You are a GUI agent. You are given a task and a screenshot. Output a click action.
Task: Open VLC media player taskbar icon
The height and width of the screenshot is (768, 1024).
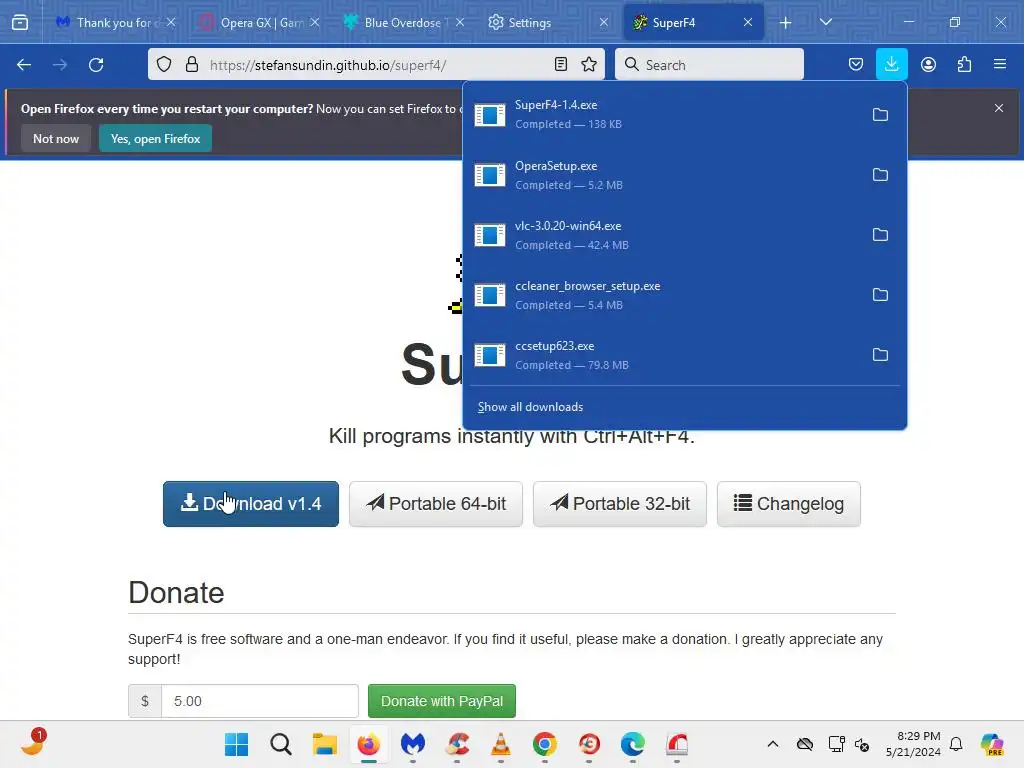tap(501, 744)
